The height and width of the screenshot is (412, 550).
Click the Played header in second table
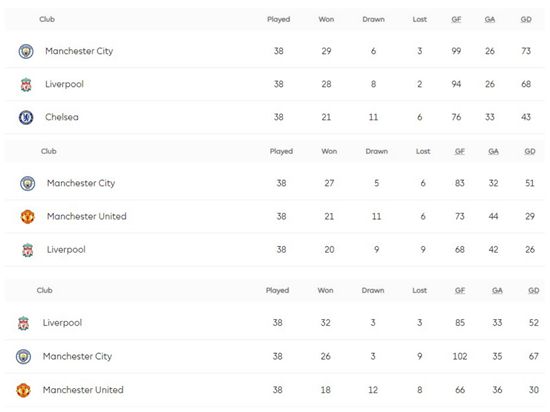[x=281, y=151]
